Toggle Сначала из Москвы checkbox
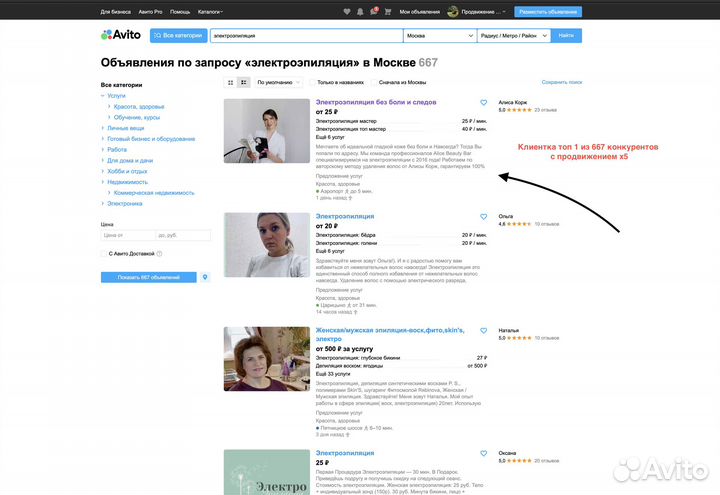Screen dimensions: 720x495 click(x=374, y=82)
